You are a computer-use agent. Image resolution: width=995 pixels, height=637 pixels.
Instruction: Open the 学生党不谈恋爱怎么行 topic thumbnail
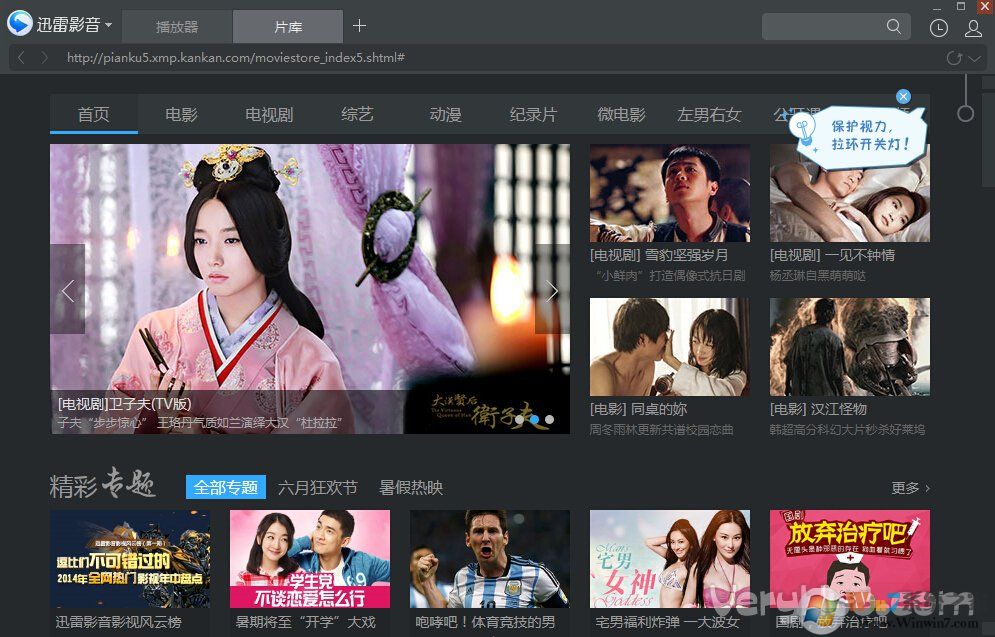click(310, 559)
